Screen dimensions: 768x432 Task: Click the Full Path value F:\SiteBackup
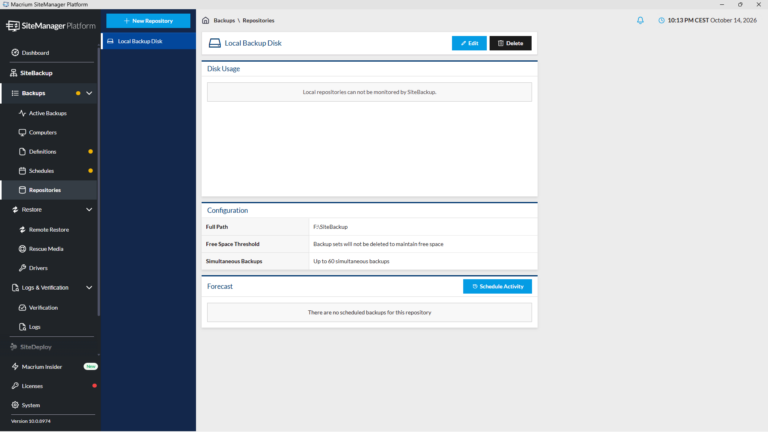point(331,227)
